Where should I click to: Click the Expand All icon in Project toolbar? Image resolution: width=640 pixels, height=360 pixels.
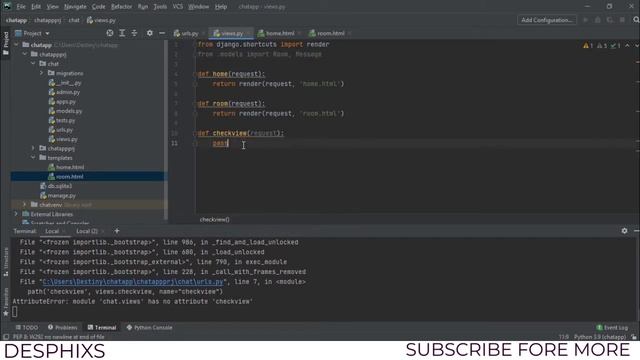coord(122,33)
